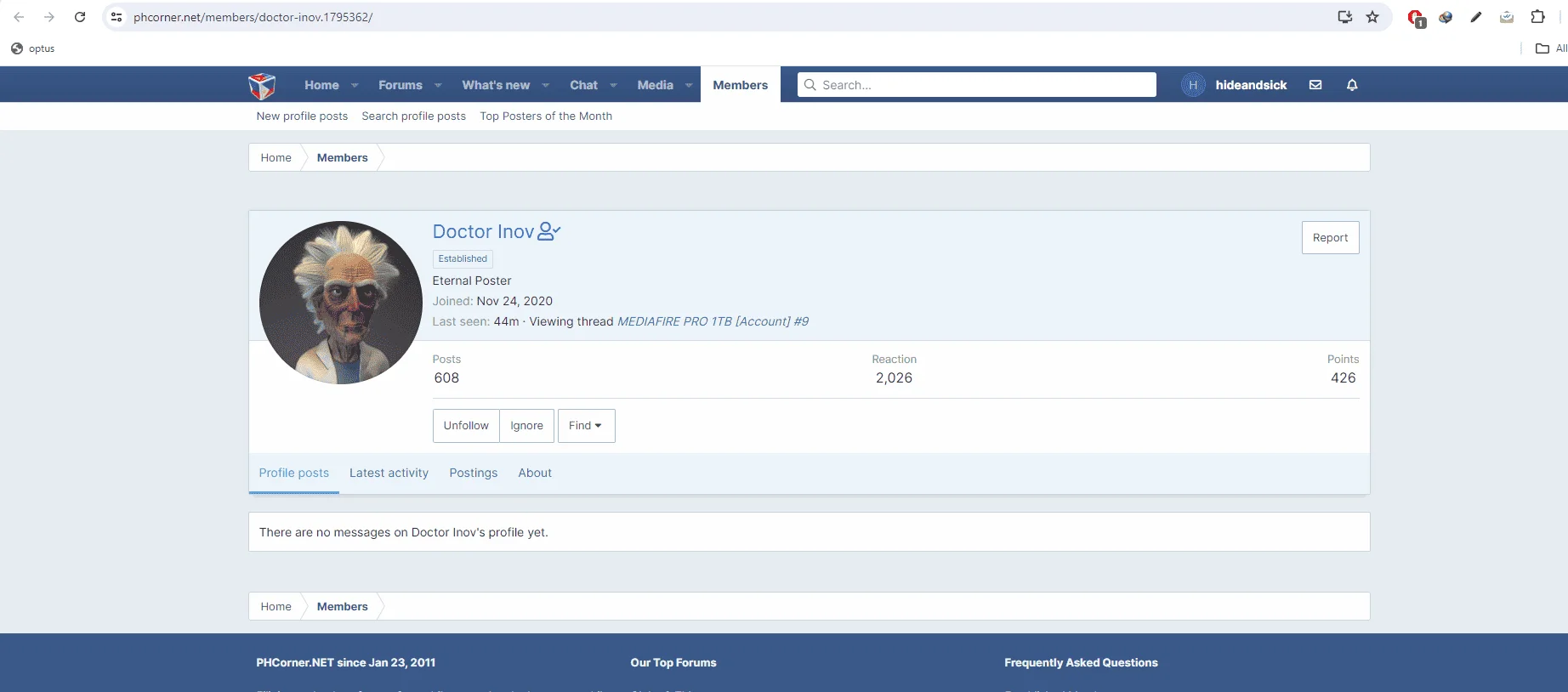Expand the Forums menu dropdown arrow
This screenshot has height=692, width=1568.
[x=438, y=85]
